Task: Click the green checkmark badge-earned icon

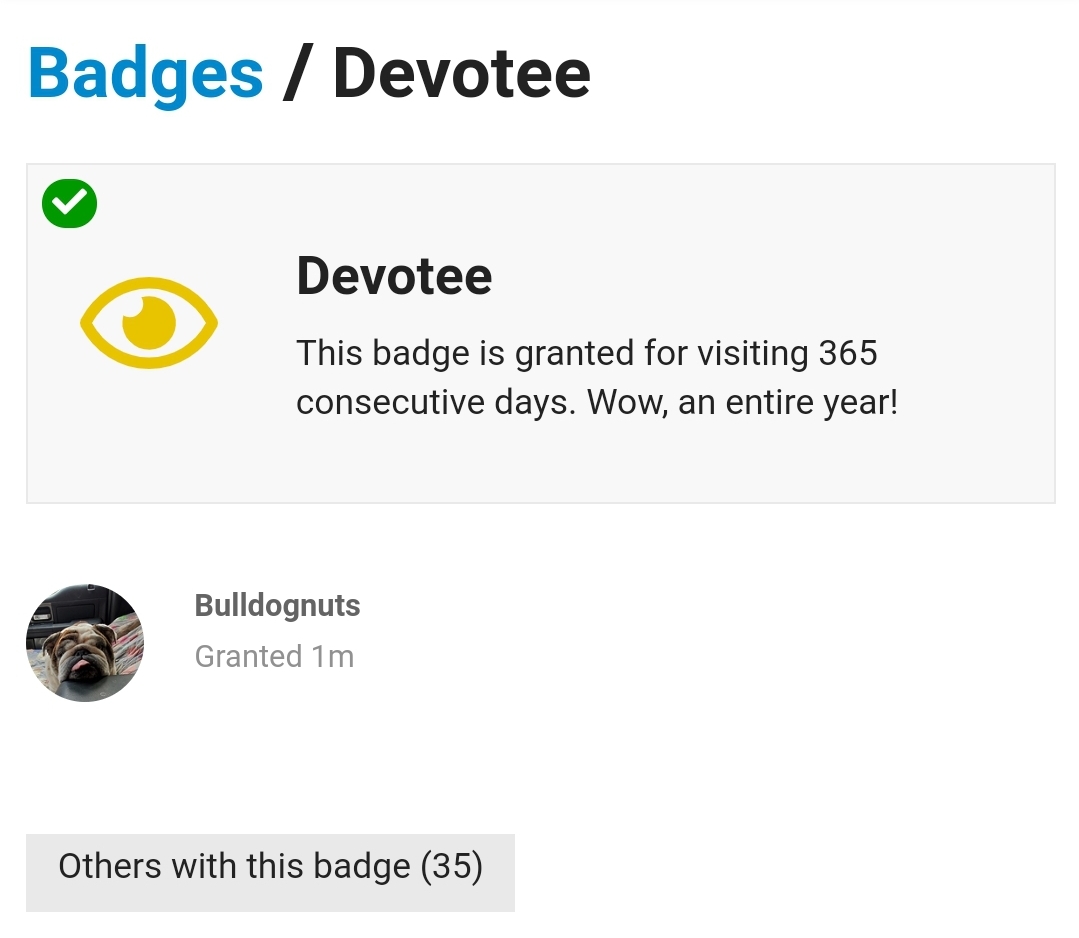Action: pyautogui.click(x=70, y=203)
